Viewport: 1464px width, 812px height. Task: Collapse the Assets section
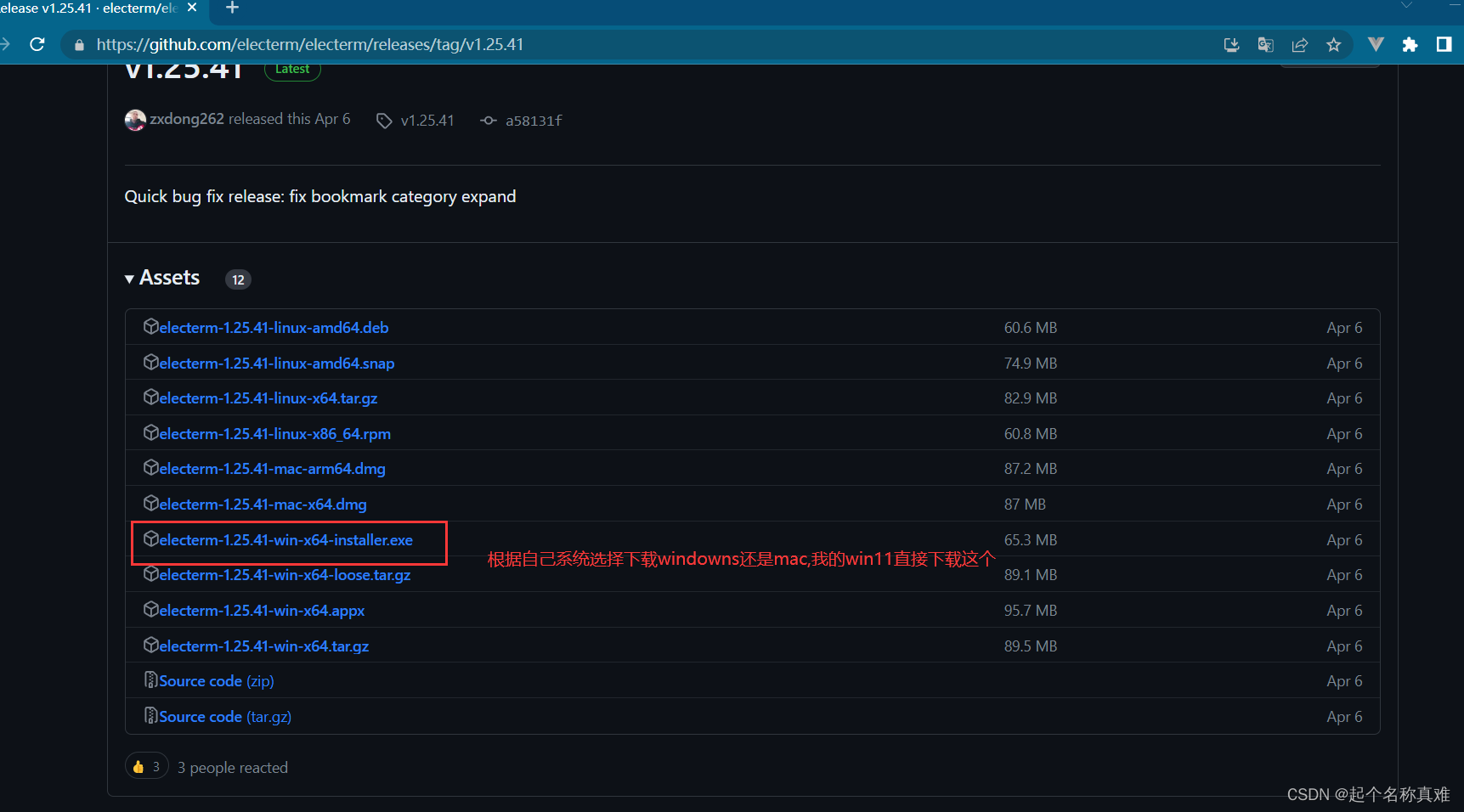(162, 278)
